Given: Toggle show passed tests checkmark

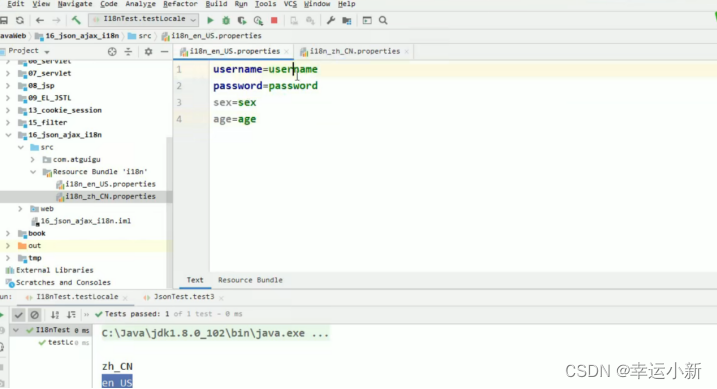Looking at the screenshot, I should [18, 314].
